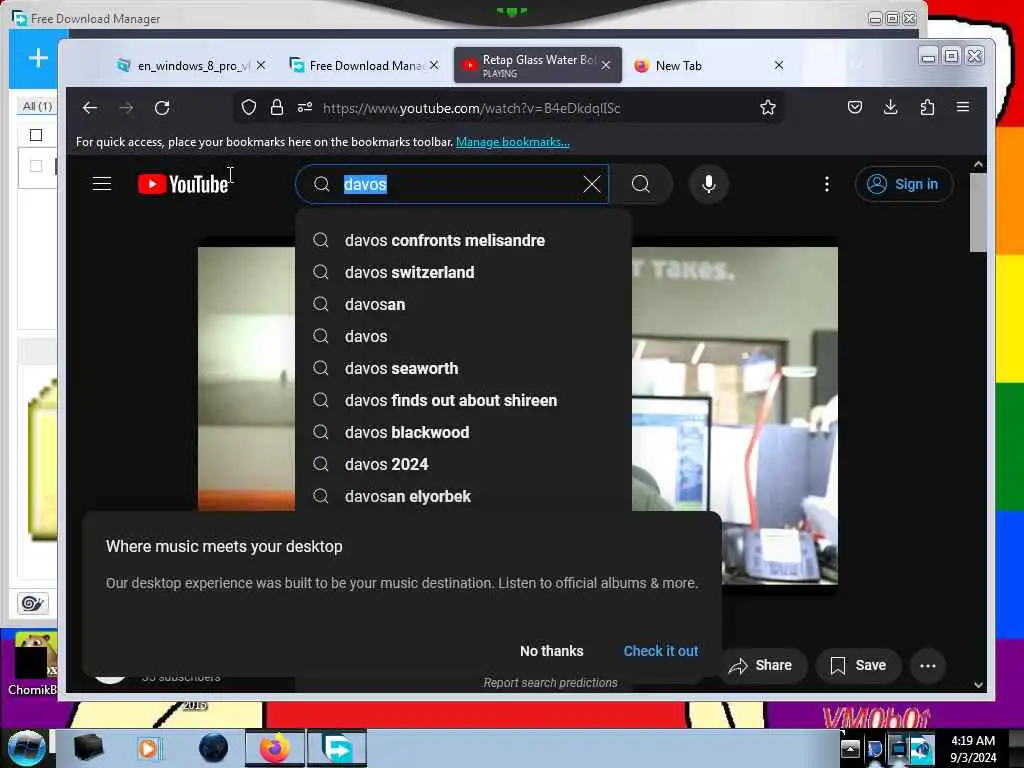Click the Manage bookmarks link
This screenshot has height=768, width=1024.
pyautogui.click(x=513, y=142)
